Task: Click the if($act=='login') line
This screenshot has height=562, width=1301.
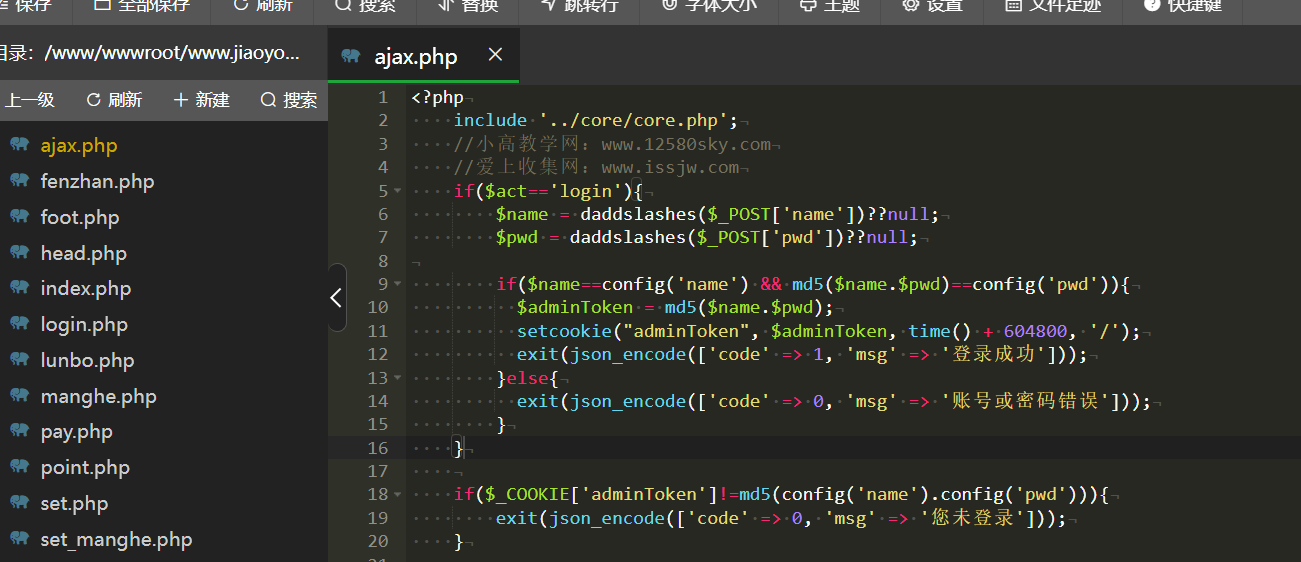Action: pos(548,191)
